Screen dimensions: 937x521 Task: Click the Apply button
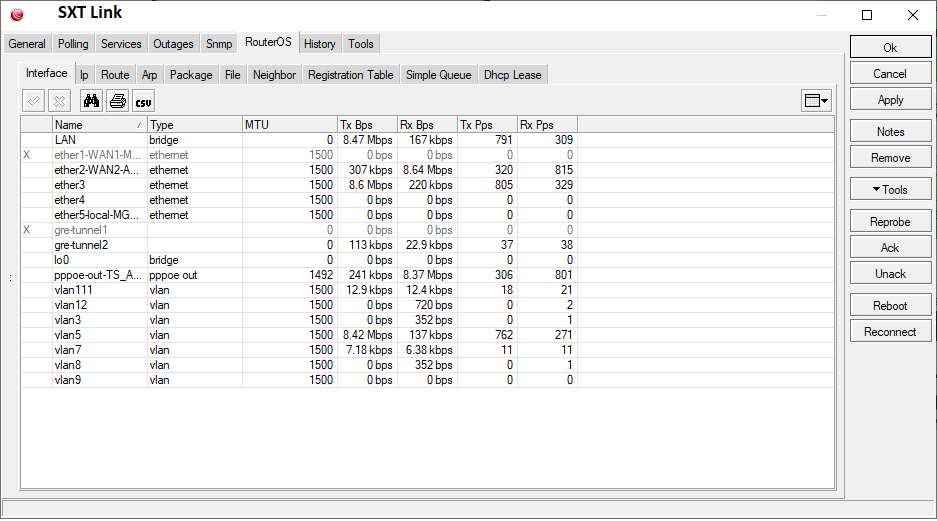pyautogui.click(x=890, y=100)
